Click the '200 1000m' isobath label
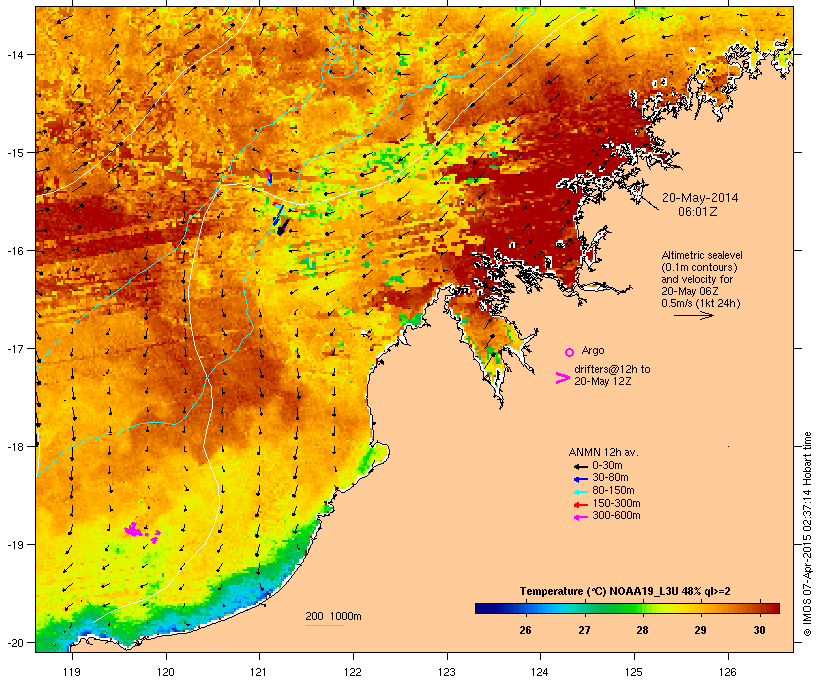Image resolution: width=820 pixels, height=680 pixels. point(333,616)
